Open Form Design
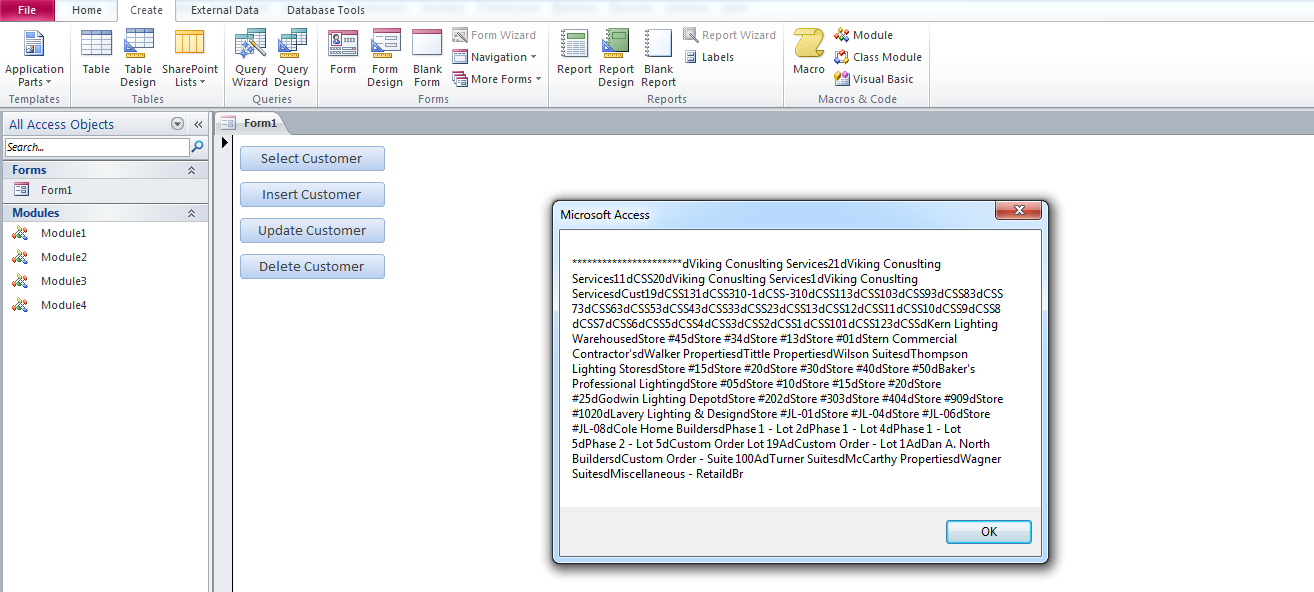Image resolution: width=1314 pixels, height=592 pixels. point(385,57)
